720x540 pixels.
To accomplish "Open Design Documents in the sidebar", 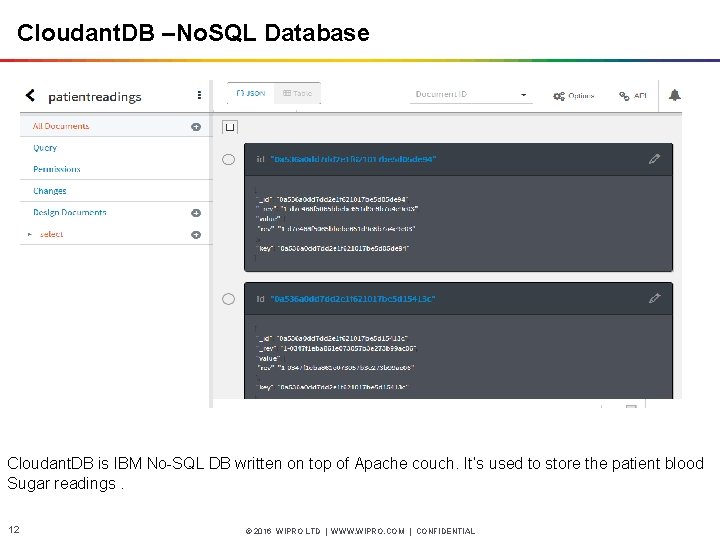I will 69,212.
